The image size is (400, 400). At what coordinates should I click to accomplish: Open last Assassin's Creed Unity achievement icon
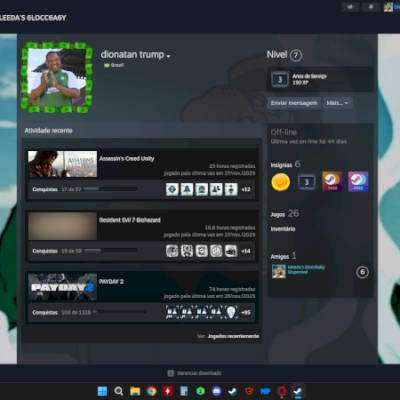(x=231, y=189)
